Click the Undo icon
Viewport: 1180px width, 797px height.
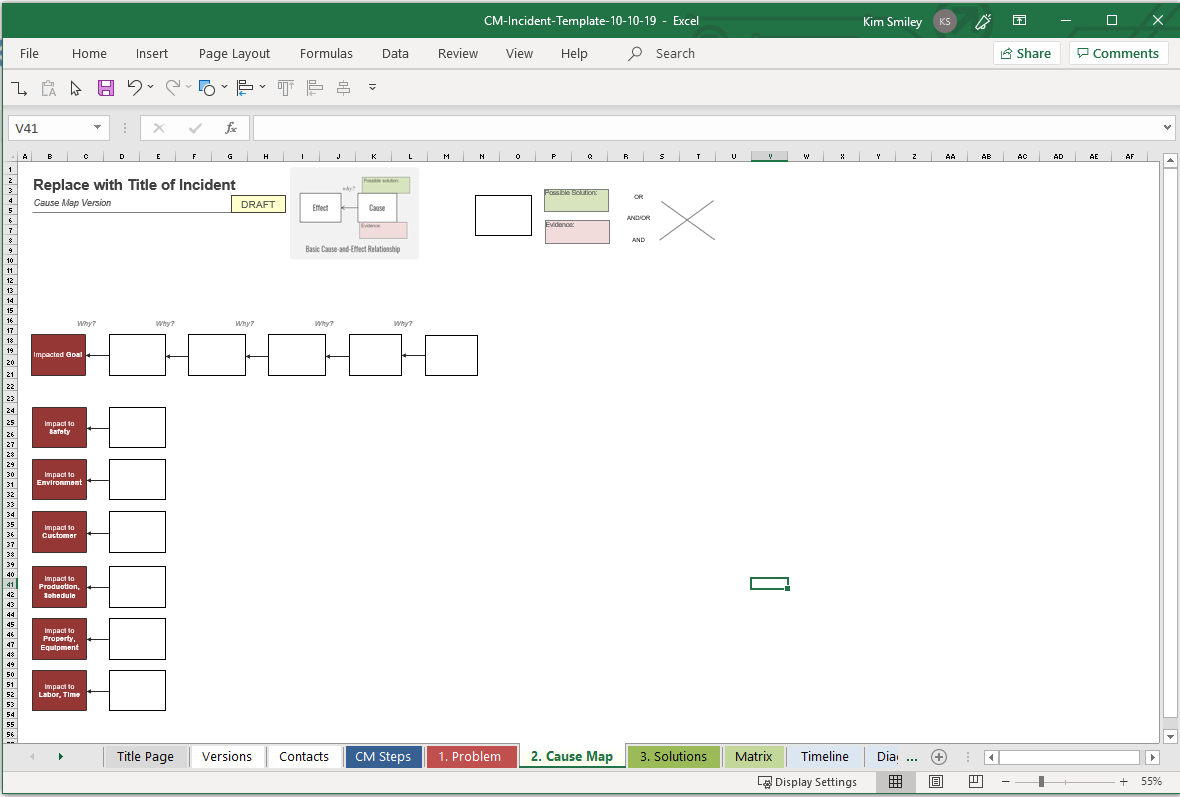(135, 87)
